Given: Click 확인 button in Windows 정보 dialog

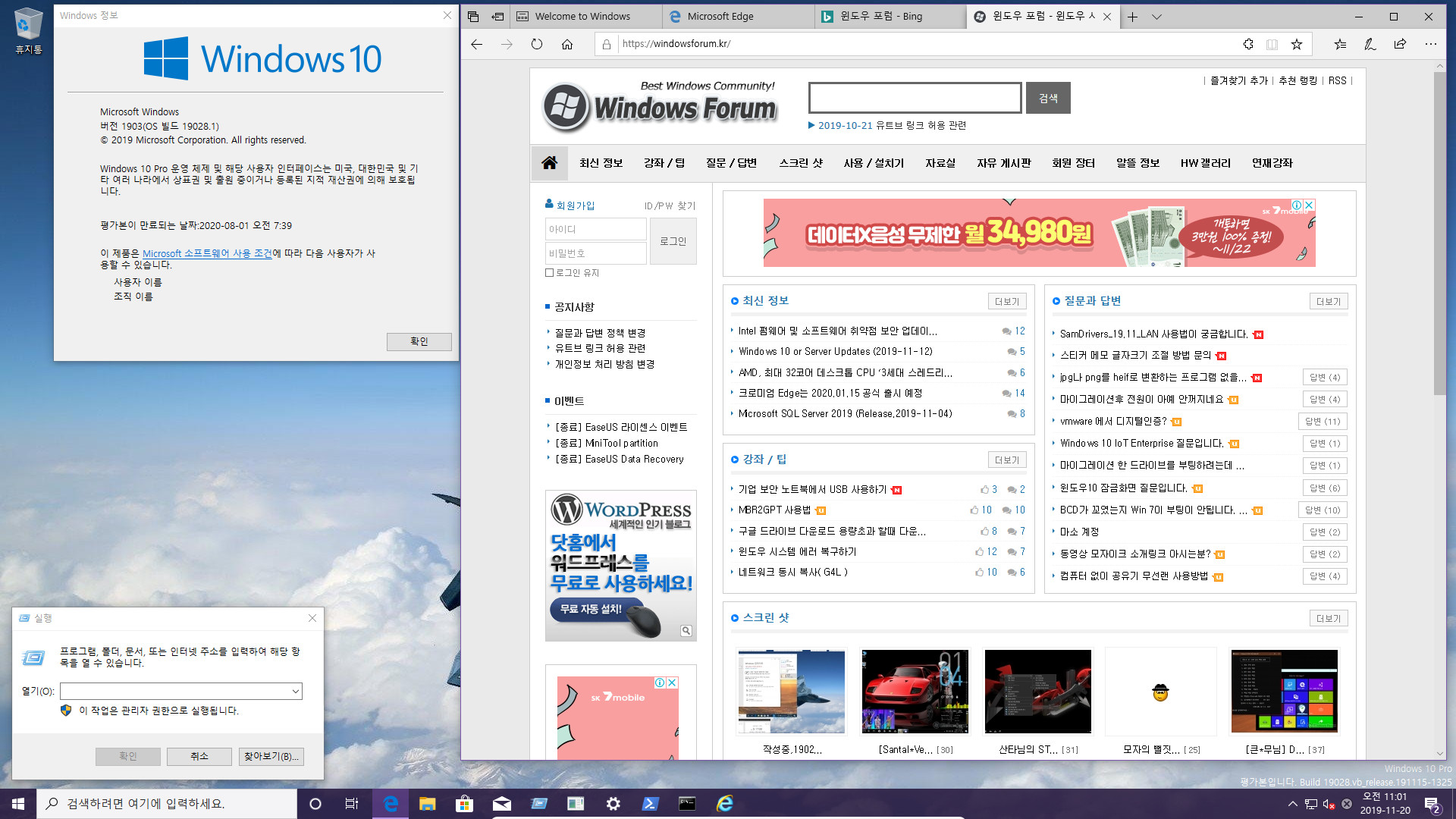Looking at the screenshot, I should click(418, 340).
